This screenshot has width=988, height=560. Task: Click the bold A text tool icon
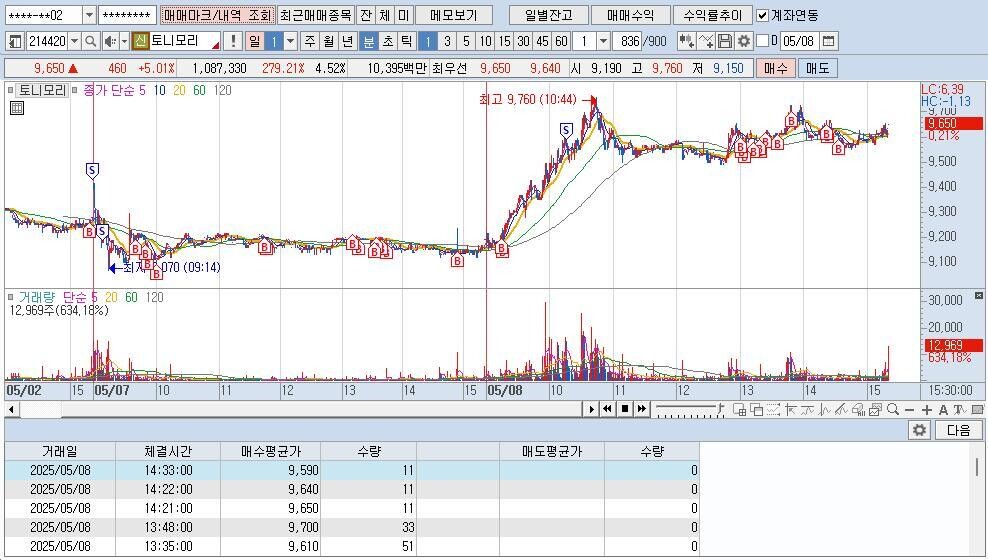943,410
